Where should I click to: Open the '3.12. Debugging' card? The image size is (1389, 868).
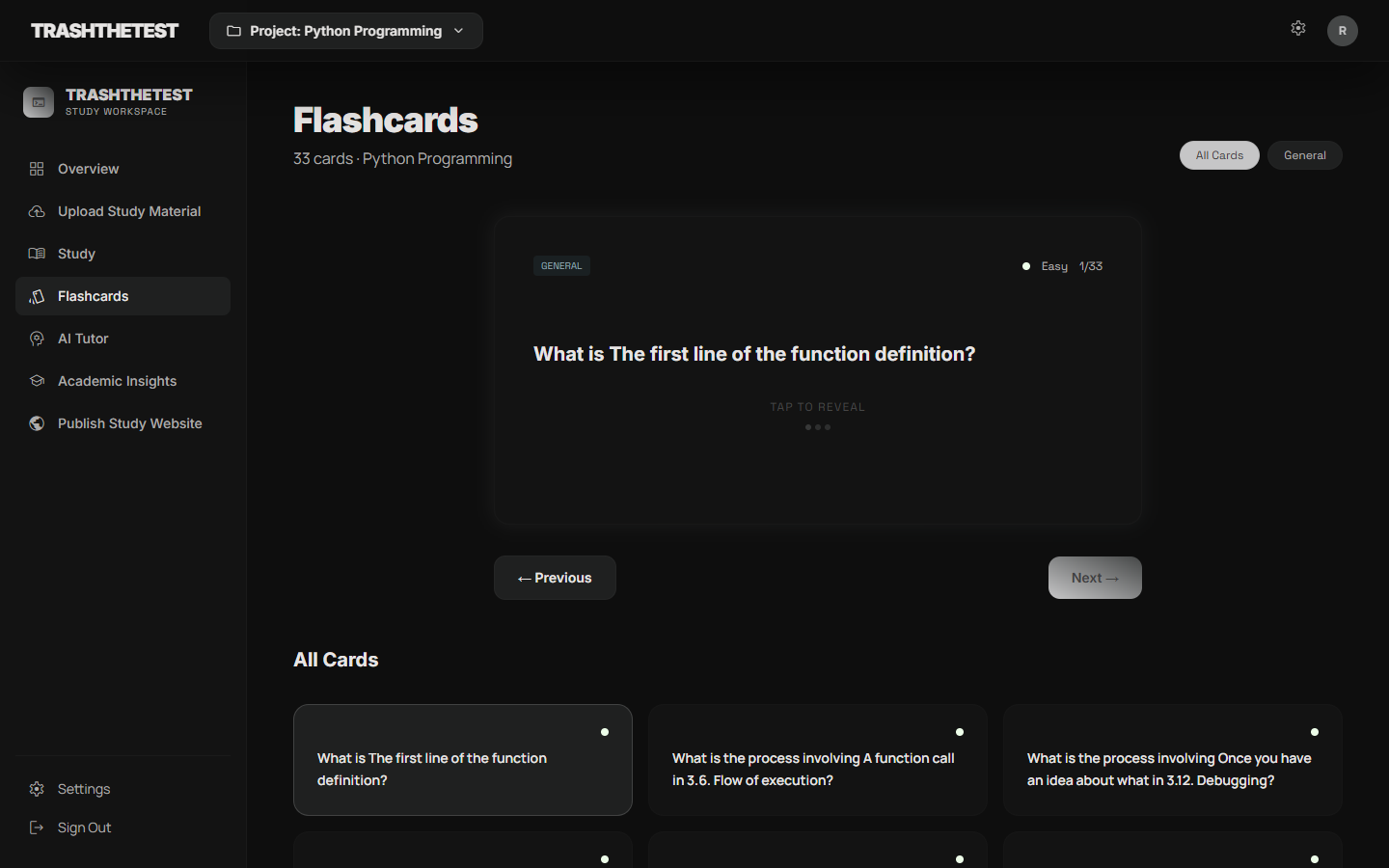click(1173, 760)
